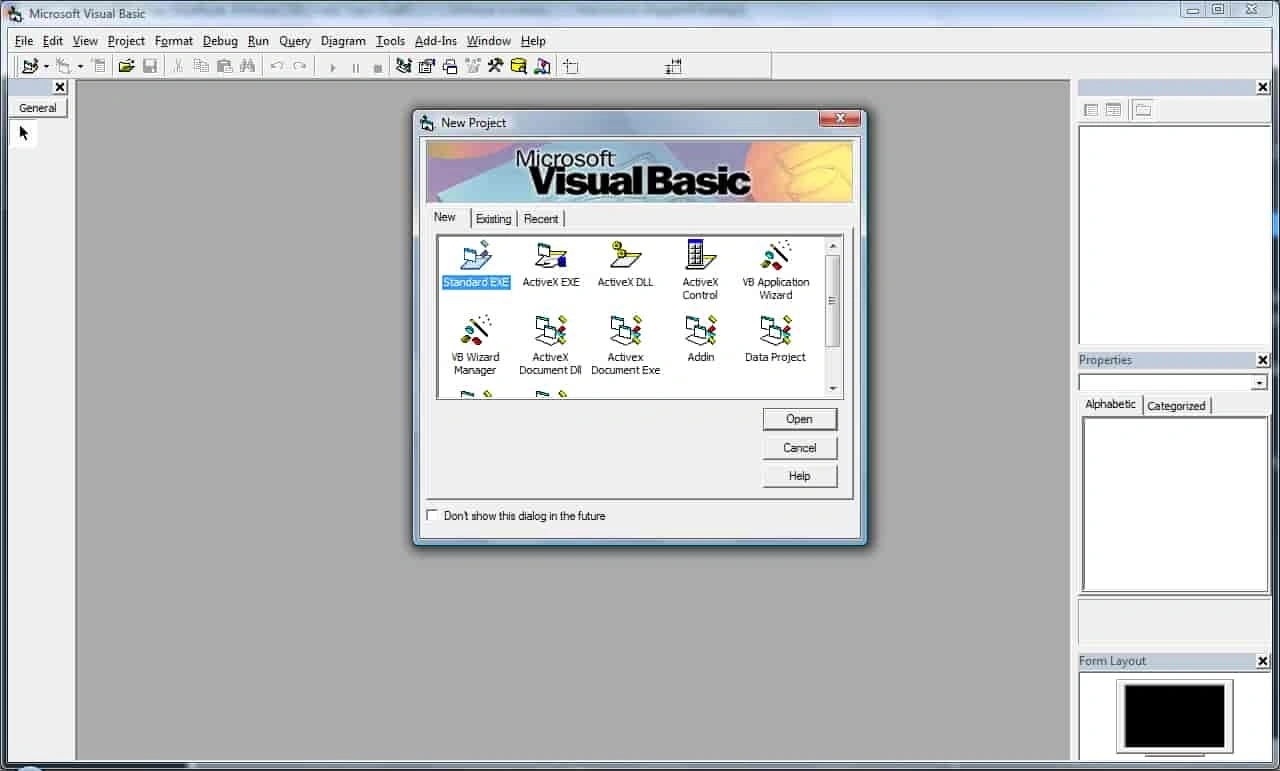Viewport: 1280px width, 771px height.
Task: Open the Add Form dropdown arrow
Action: [81, 66]
